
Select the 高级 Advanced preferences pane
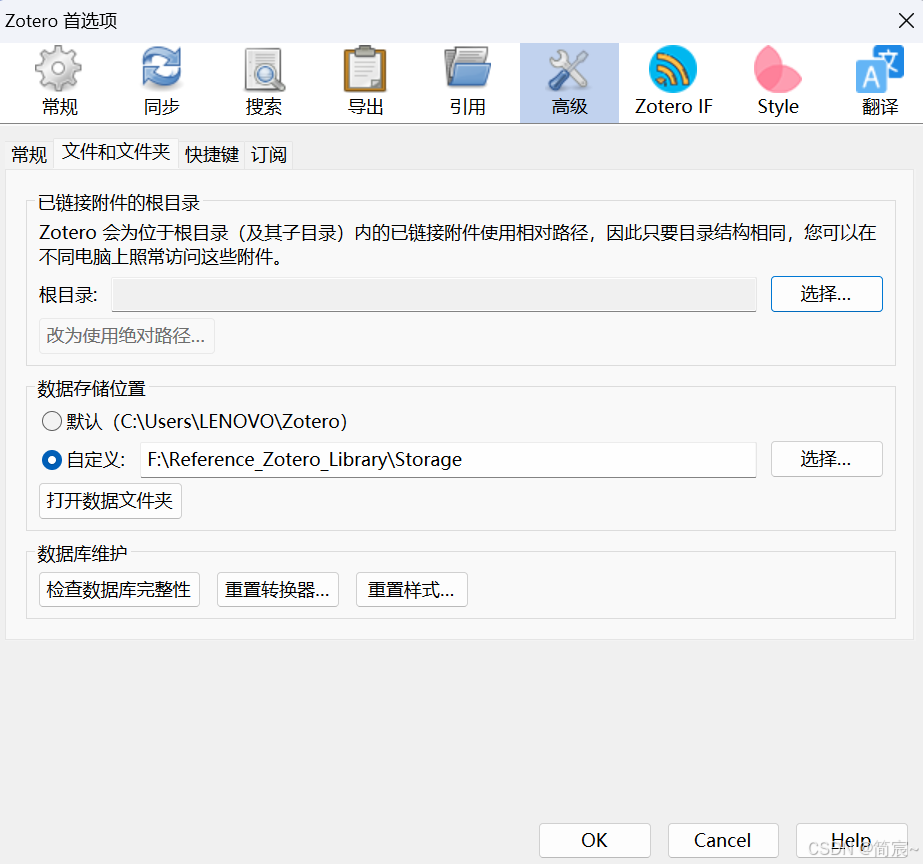[x=569, y=82]
